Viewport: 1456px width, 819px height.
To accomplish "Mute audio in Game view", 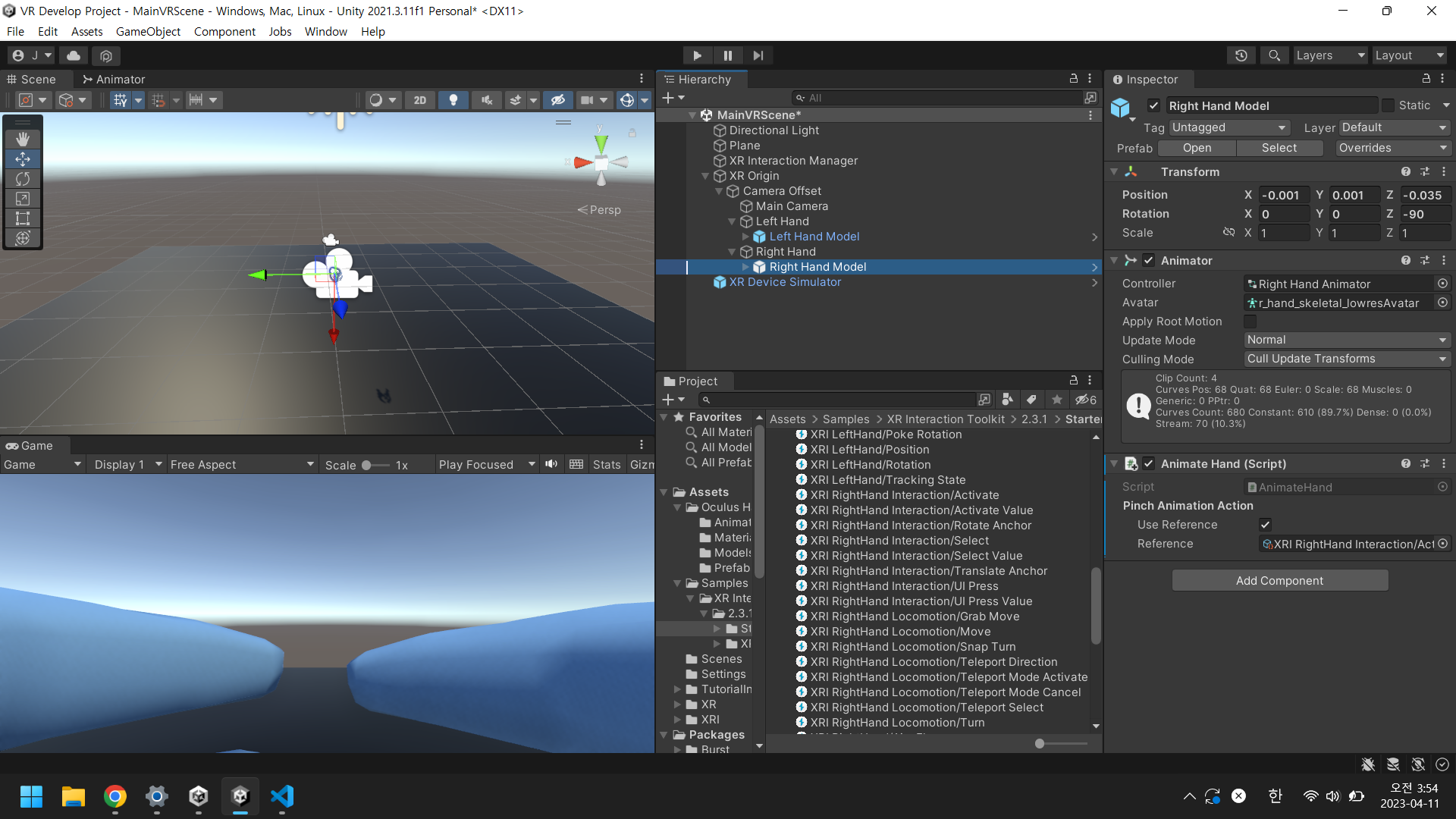I will point(551,464).
